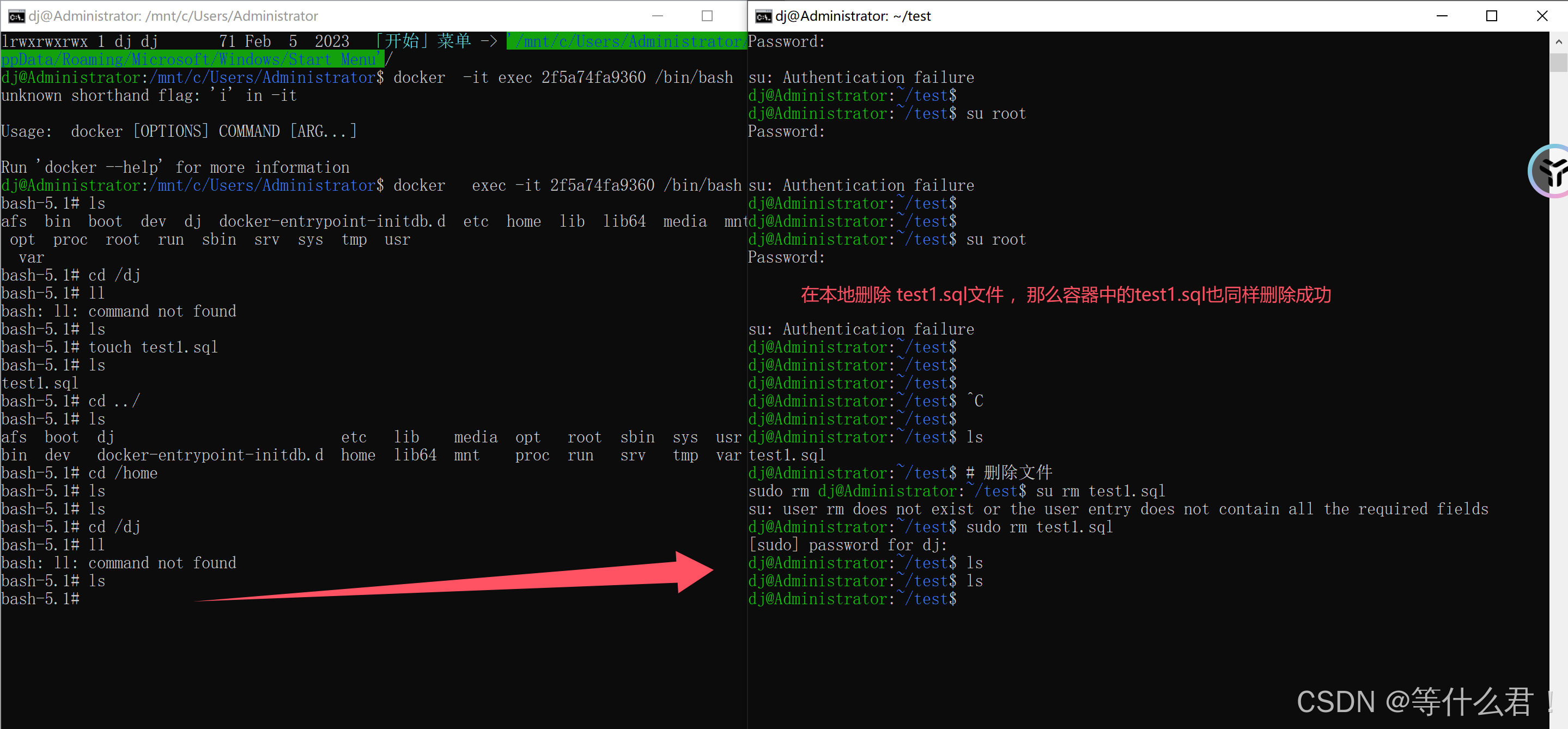The height and width of the screenshot is (729, 1568).
Task: Click the red Chinese annotation text
Action: pos(1065,295)
